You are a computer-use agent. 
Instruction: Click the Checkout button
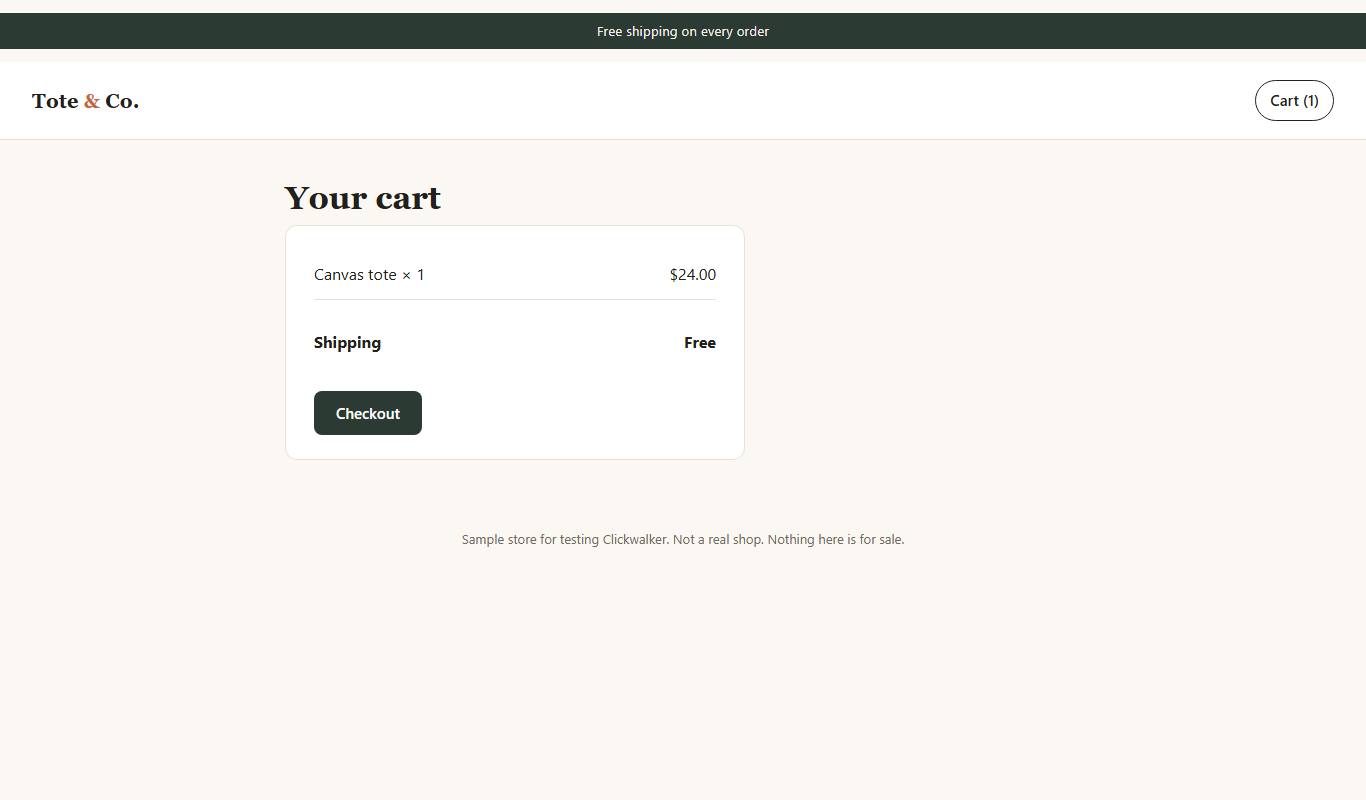368,413
